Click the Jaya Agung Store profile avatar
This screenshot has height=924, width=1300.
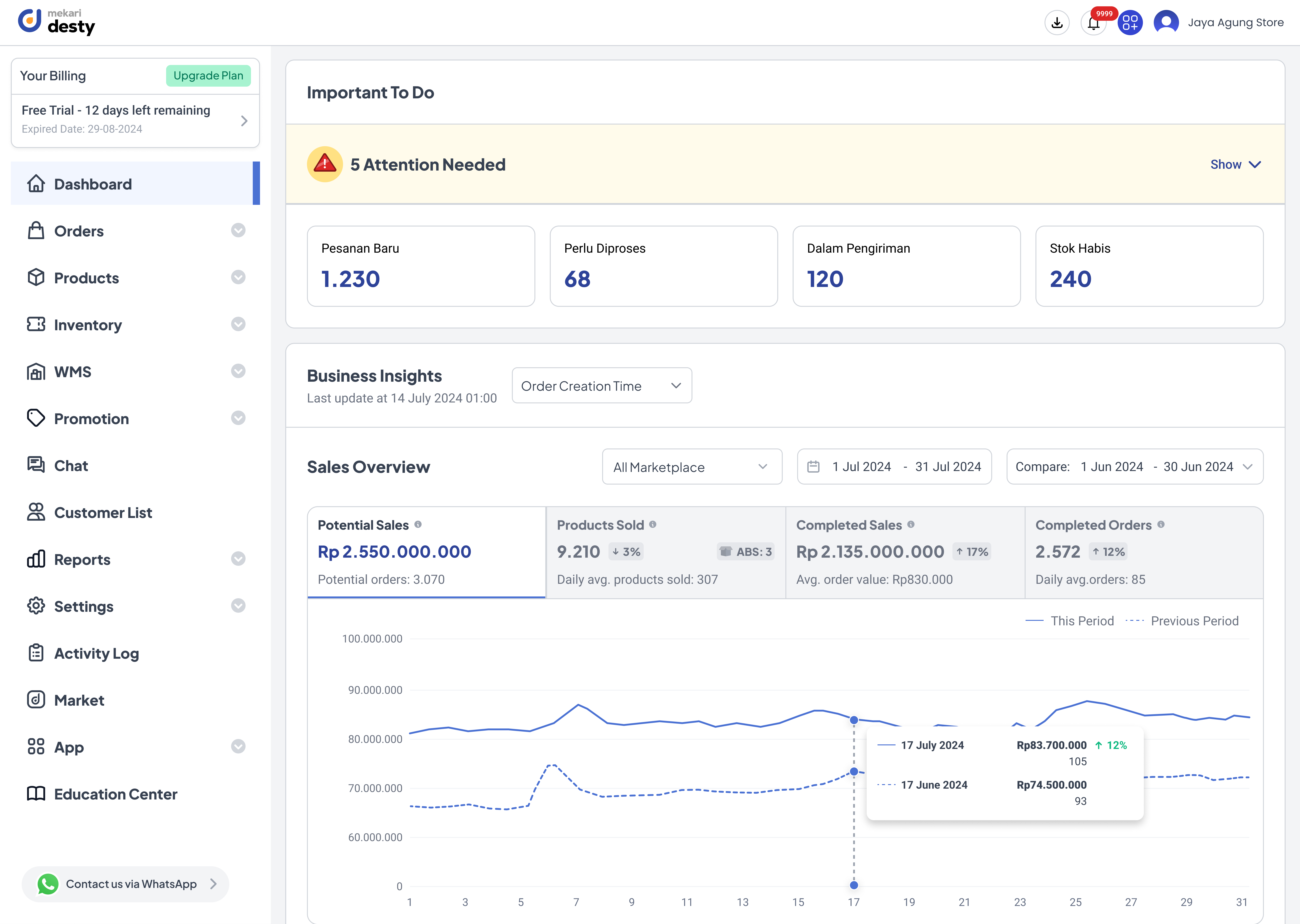pos(1166,23)
